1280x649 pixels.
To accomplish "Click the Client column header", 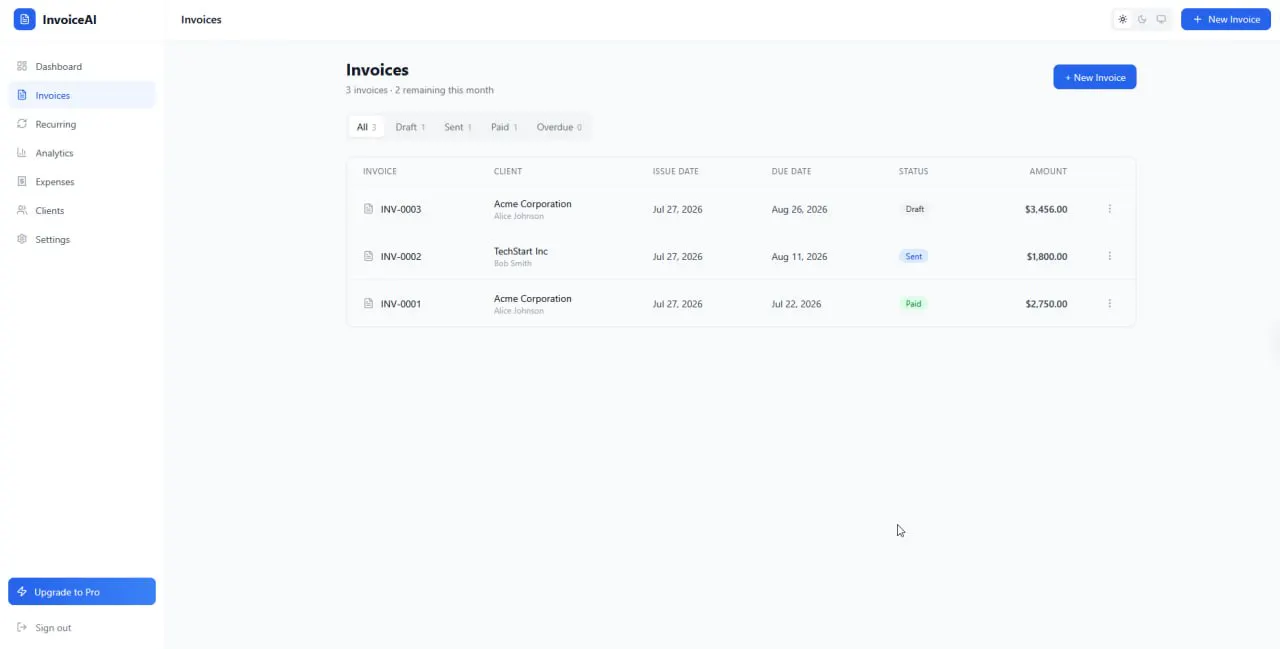I will 508,171.
